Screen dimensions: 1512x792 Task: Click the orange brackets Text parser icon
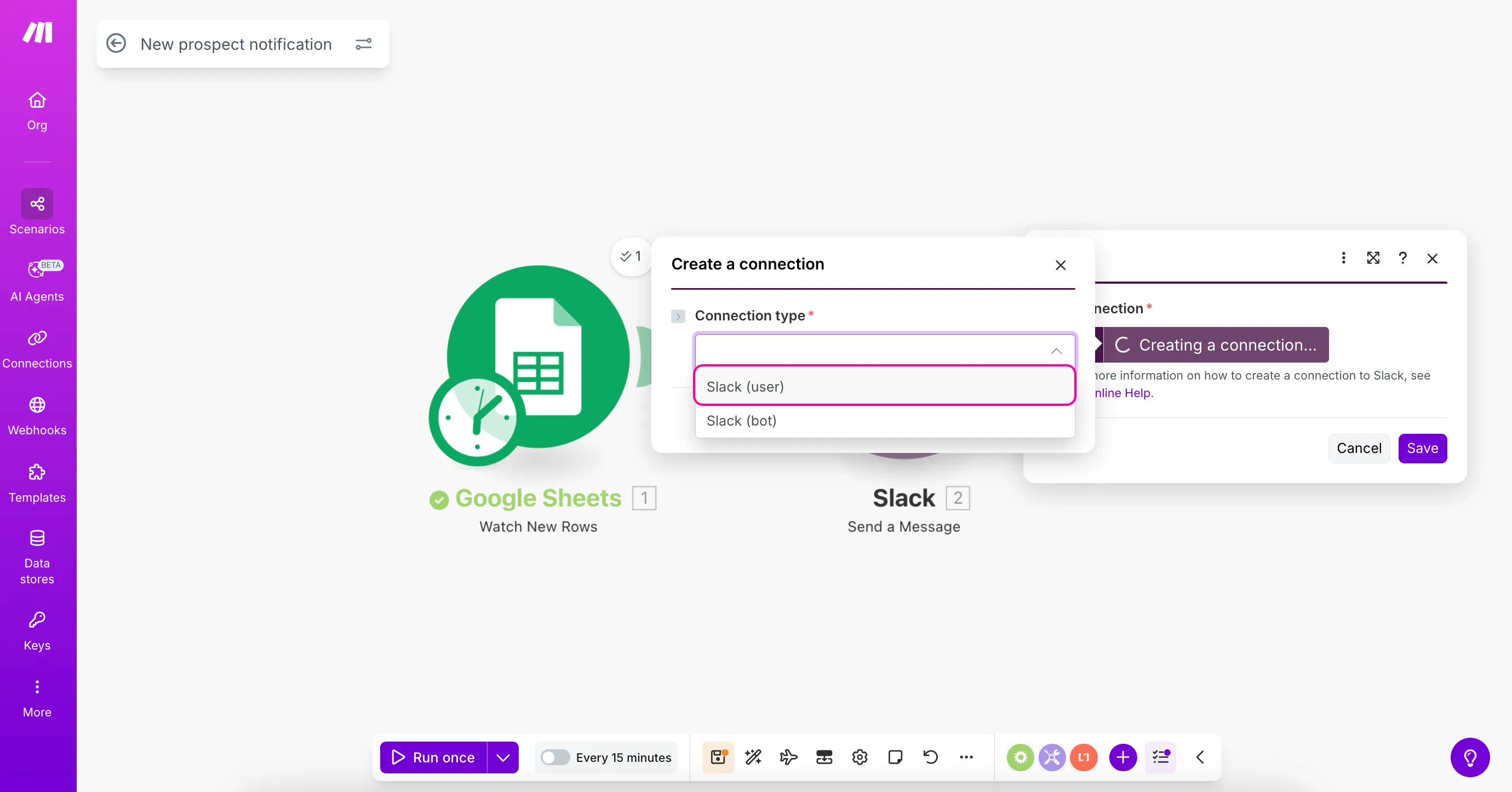(x=1084, y=757)
